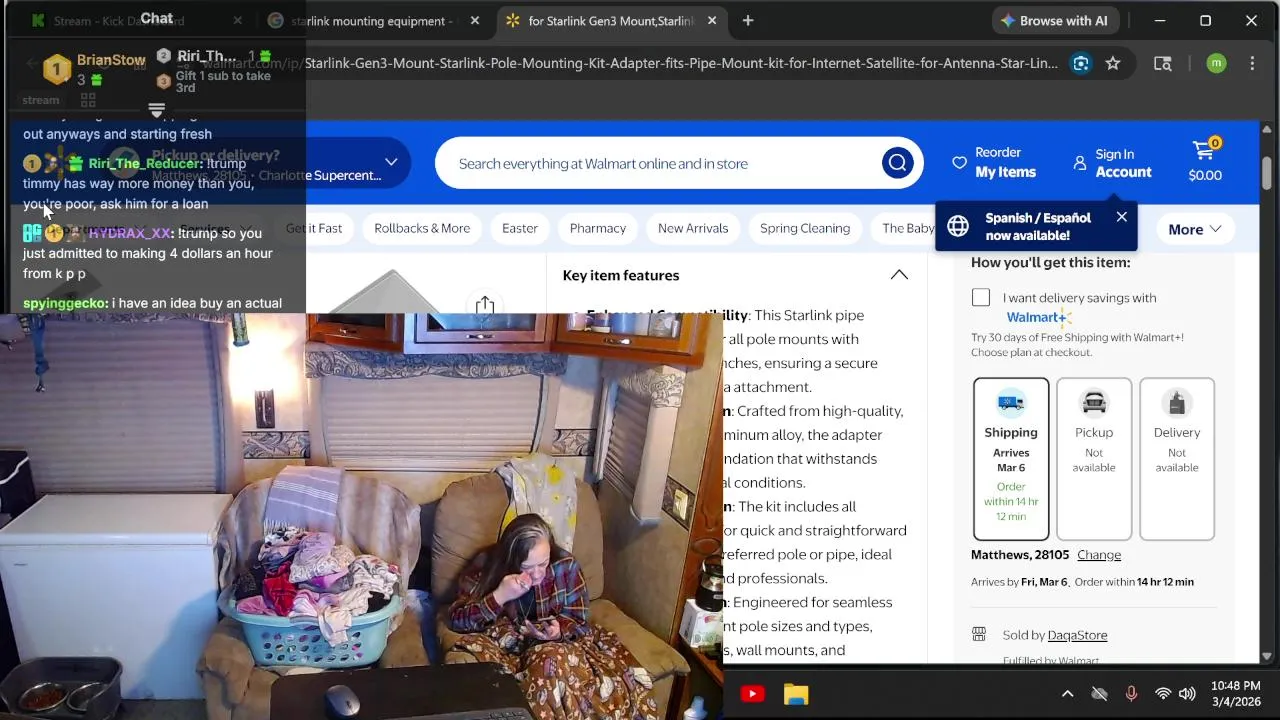Open Sign In Account menu
This screenshot has height=720, width=1280.
tap(1112, 163)
